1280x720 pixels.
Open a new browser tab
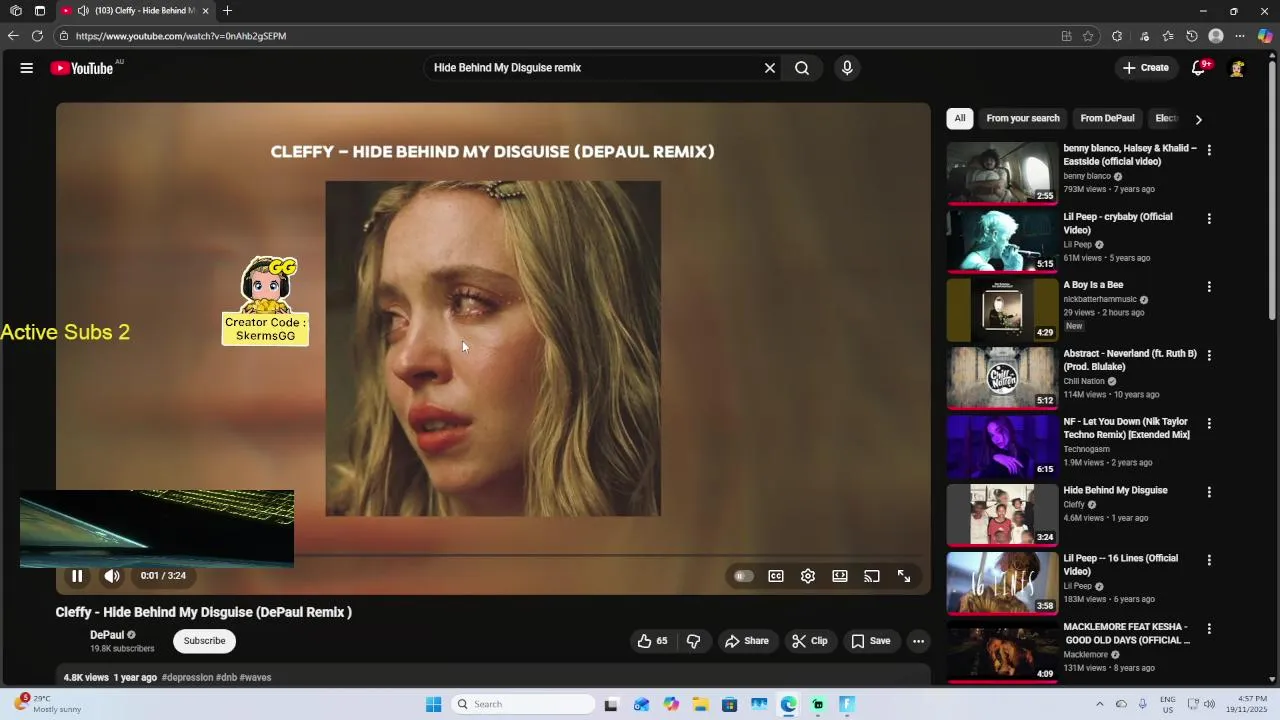[x=227, y=11]
